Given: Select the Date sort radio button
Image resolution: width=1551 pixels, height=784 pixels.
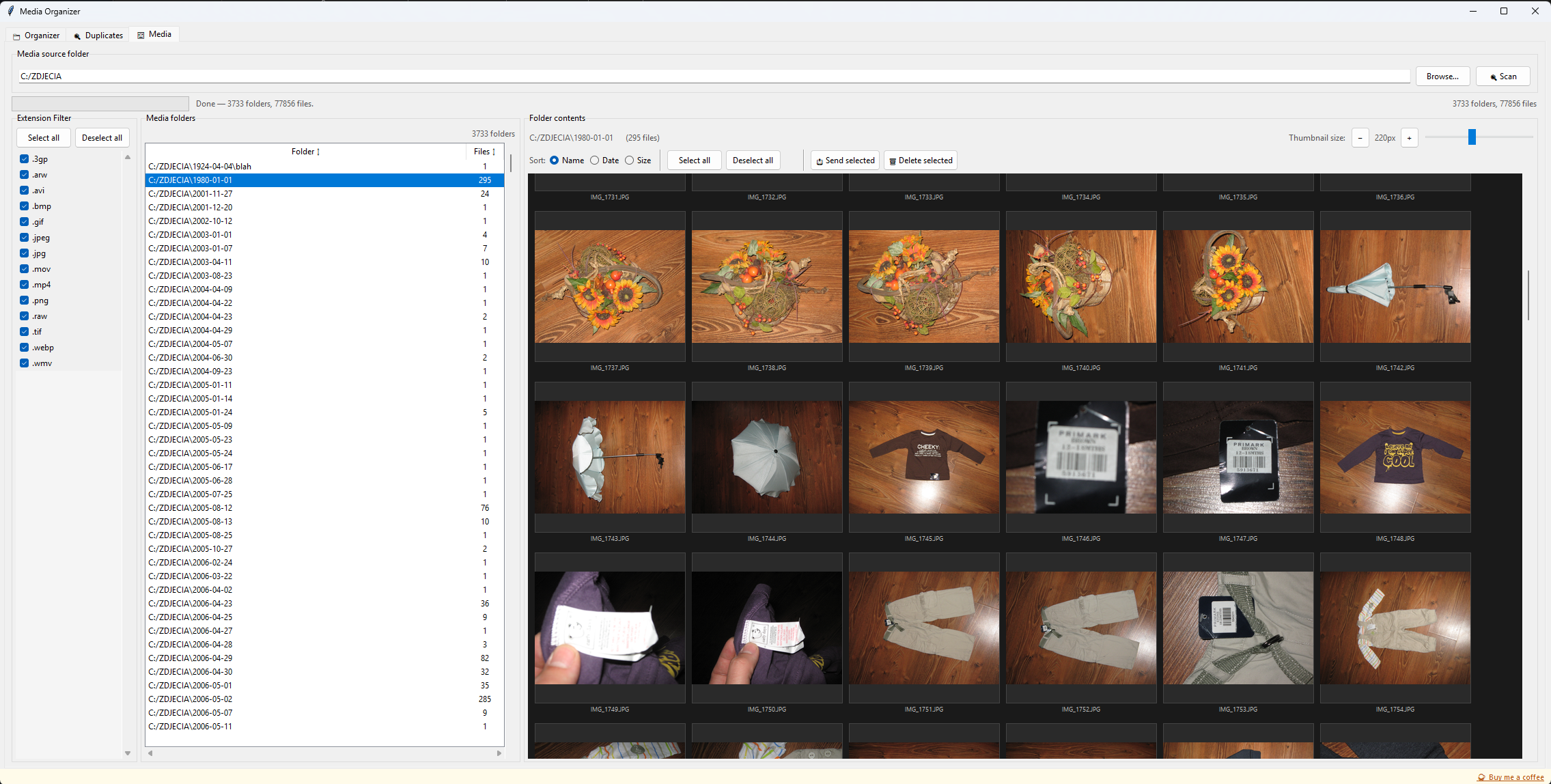Looking at the screenshot, I should click(594, 160).
